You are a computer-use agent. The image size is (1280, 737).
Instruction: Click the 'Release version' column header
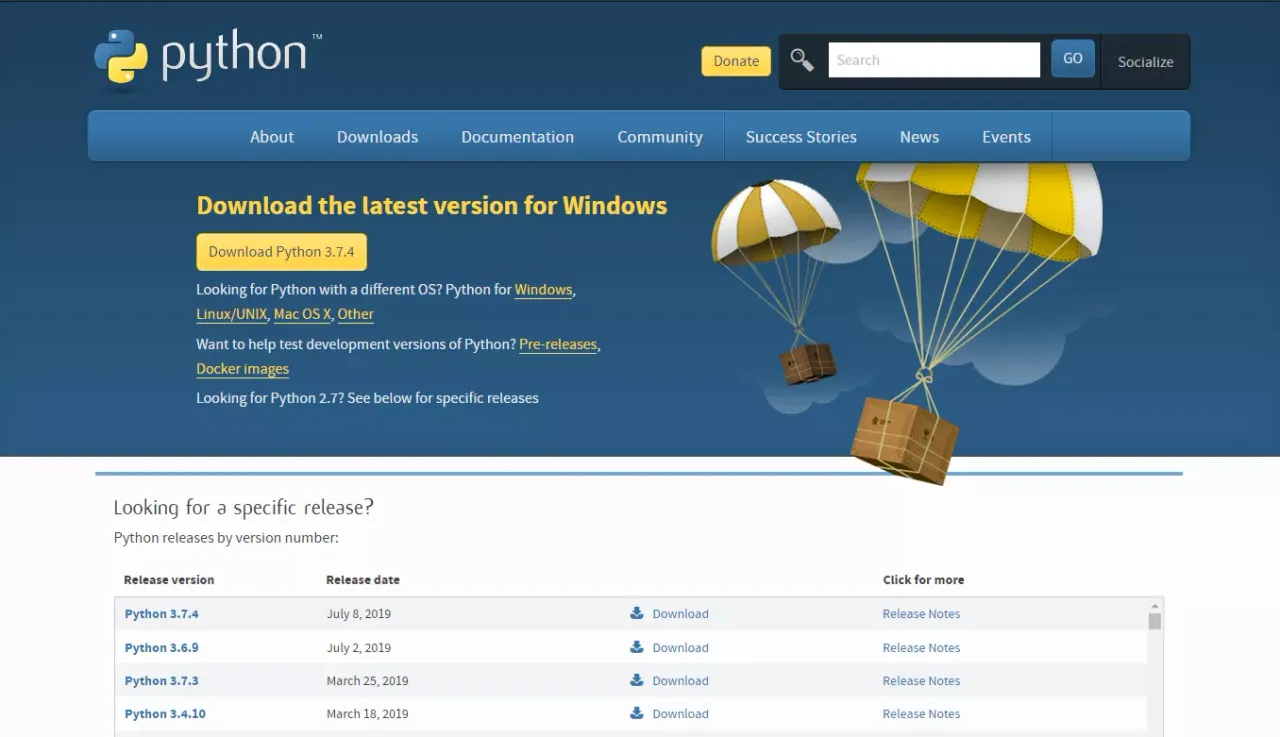(169, 580)
